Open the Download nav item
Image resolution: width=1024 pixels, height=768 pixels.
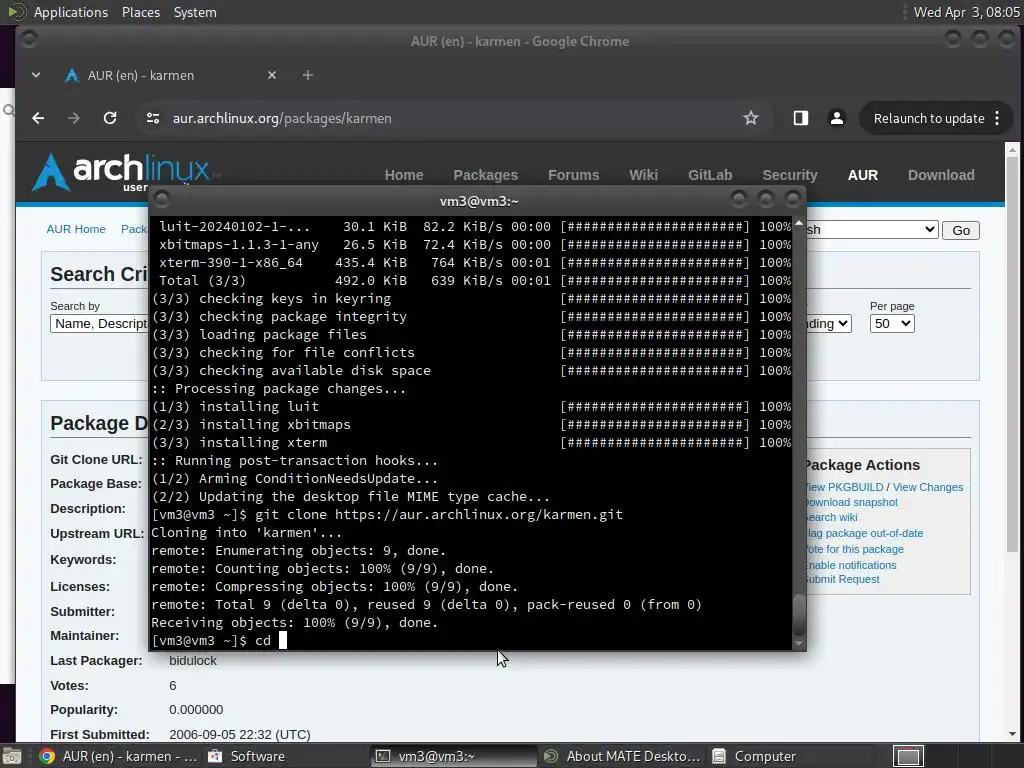coord(941,175)
